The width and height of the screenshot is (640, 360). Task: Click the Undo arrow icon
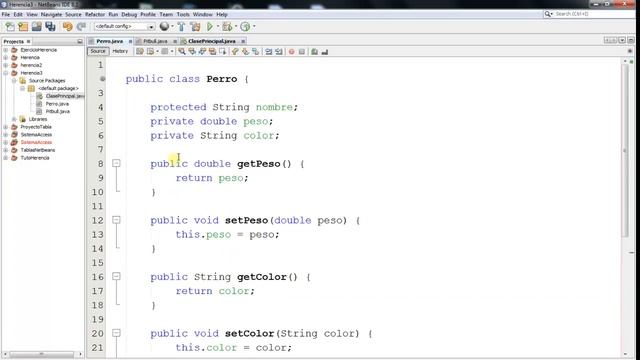tap(68, 27)
